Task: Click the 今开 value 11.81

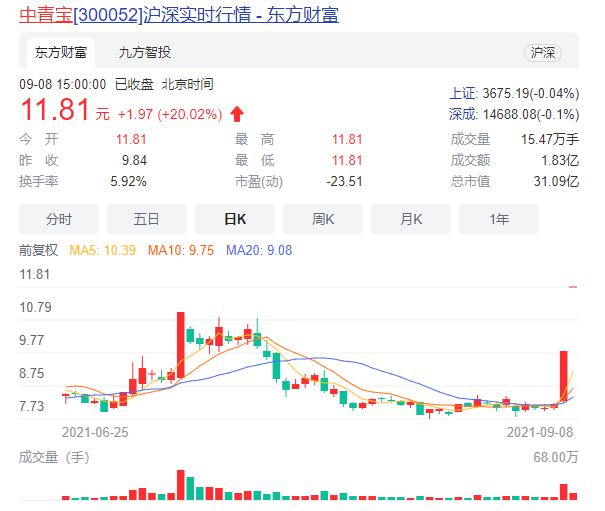Action: (131, 139)
